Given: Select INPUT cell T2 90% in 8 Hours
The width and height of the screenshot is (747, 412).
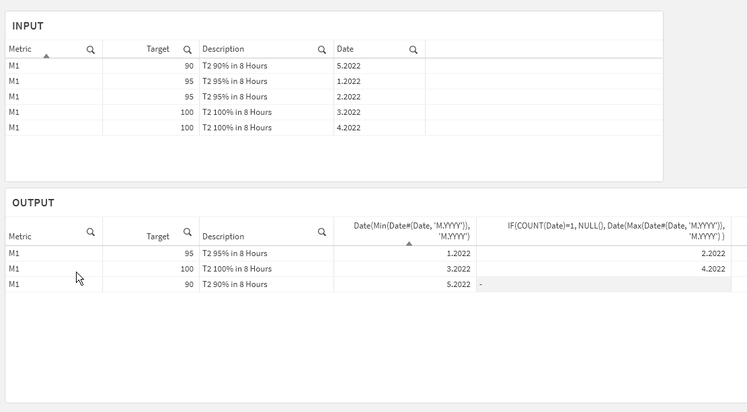Looking at the screenshot, I should pos(235,66).
